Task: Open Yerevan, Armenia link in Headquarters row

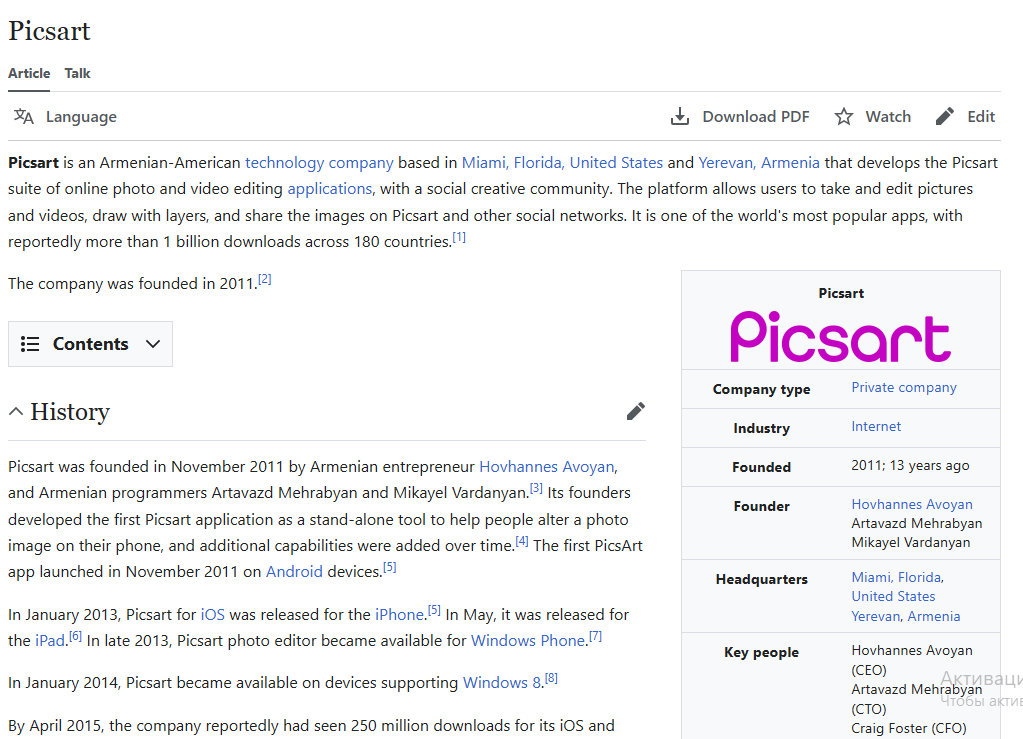Action: click(906, 616)
